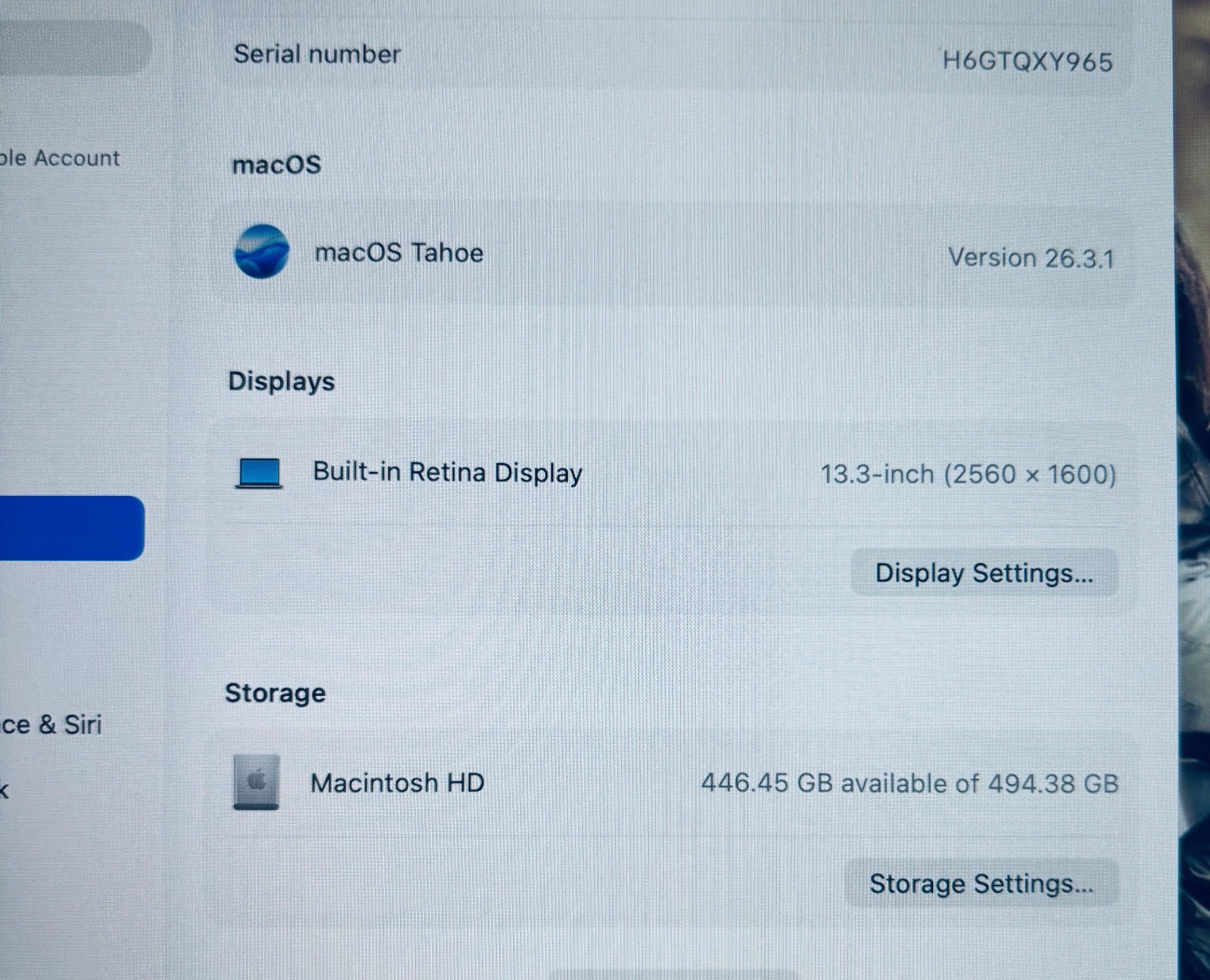Image resolution: width=1210 pixels, height=980 pixels.
Task: Click '446.45 GB available of 494.38 GB'
Action: pyautogui.click(x=910, y=784)
